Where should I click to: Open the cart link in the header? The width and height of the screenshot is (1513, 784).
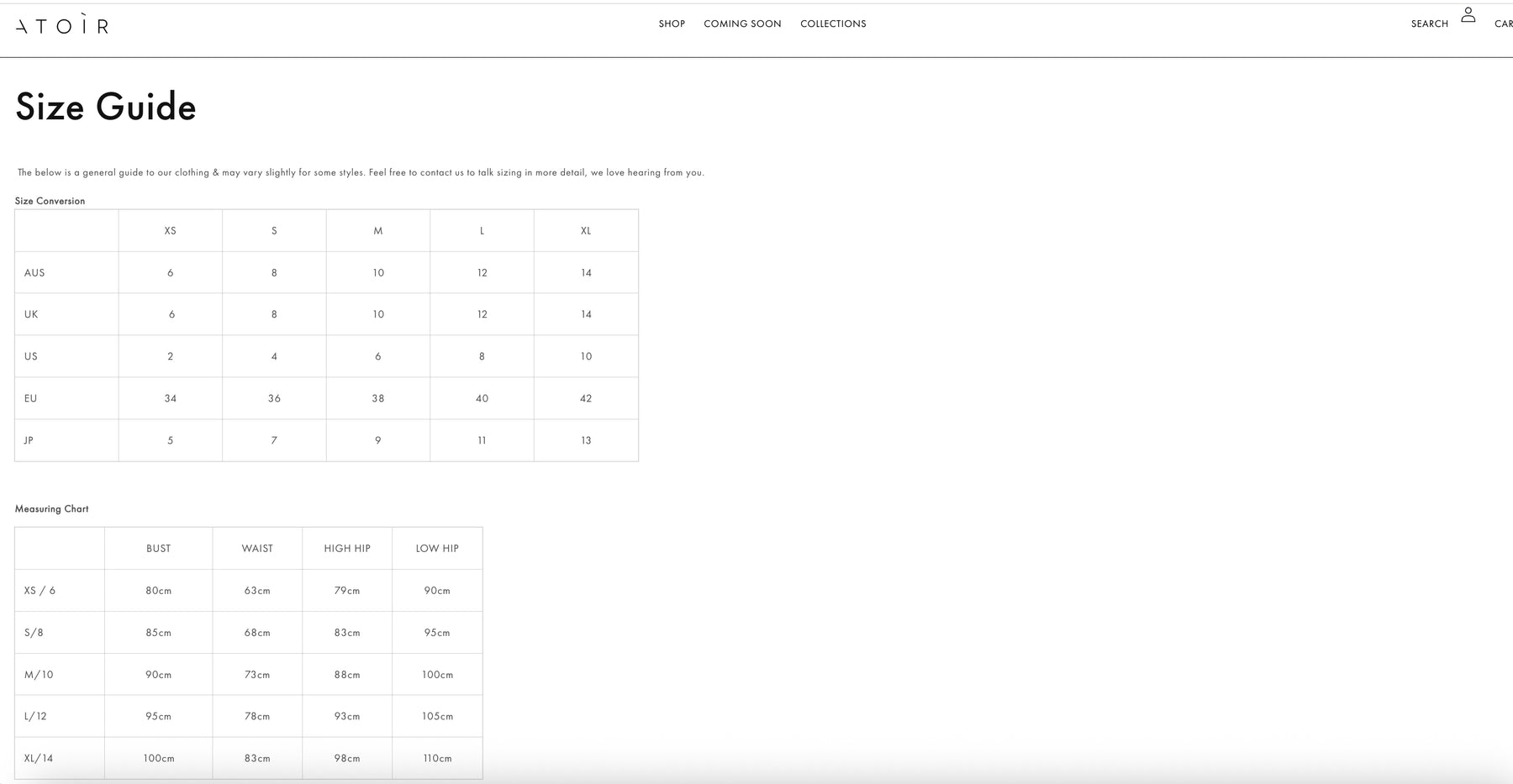(1502, 24)
